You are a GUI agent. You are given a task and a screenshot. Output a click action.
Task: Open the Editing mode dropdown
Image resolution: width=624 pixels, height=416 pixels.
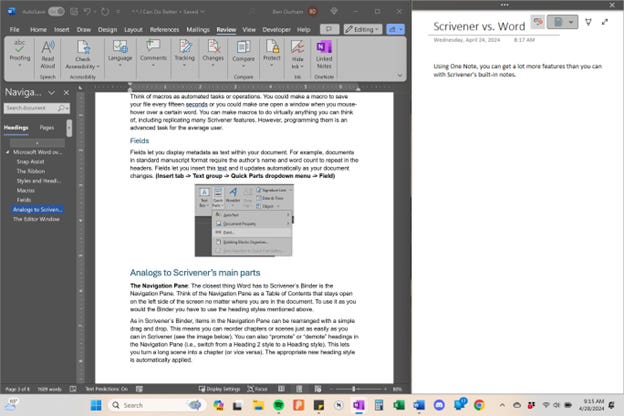pos(363,29)
